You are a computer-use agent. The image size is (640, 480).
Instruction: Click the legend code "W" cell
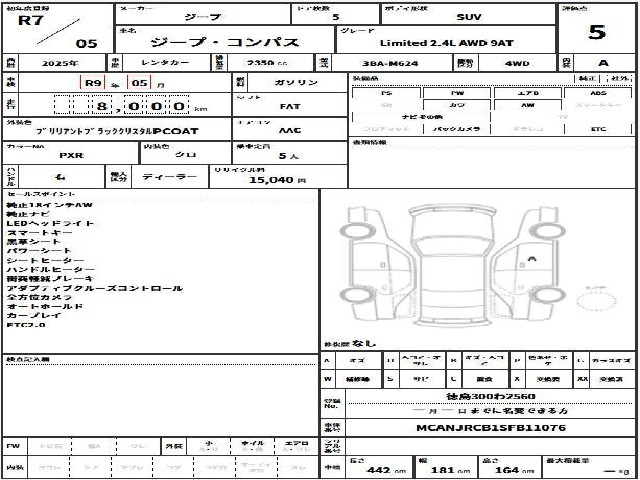coord(328,379)
